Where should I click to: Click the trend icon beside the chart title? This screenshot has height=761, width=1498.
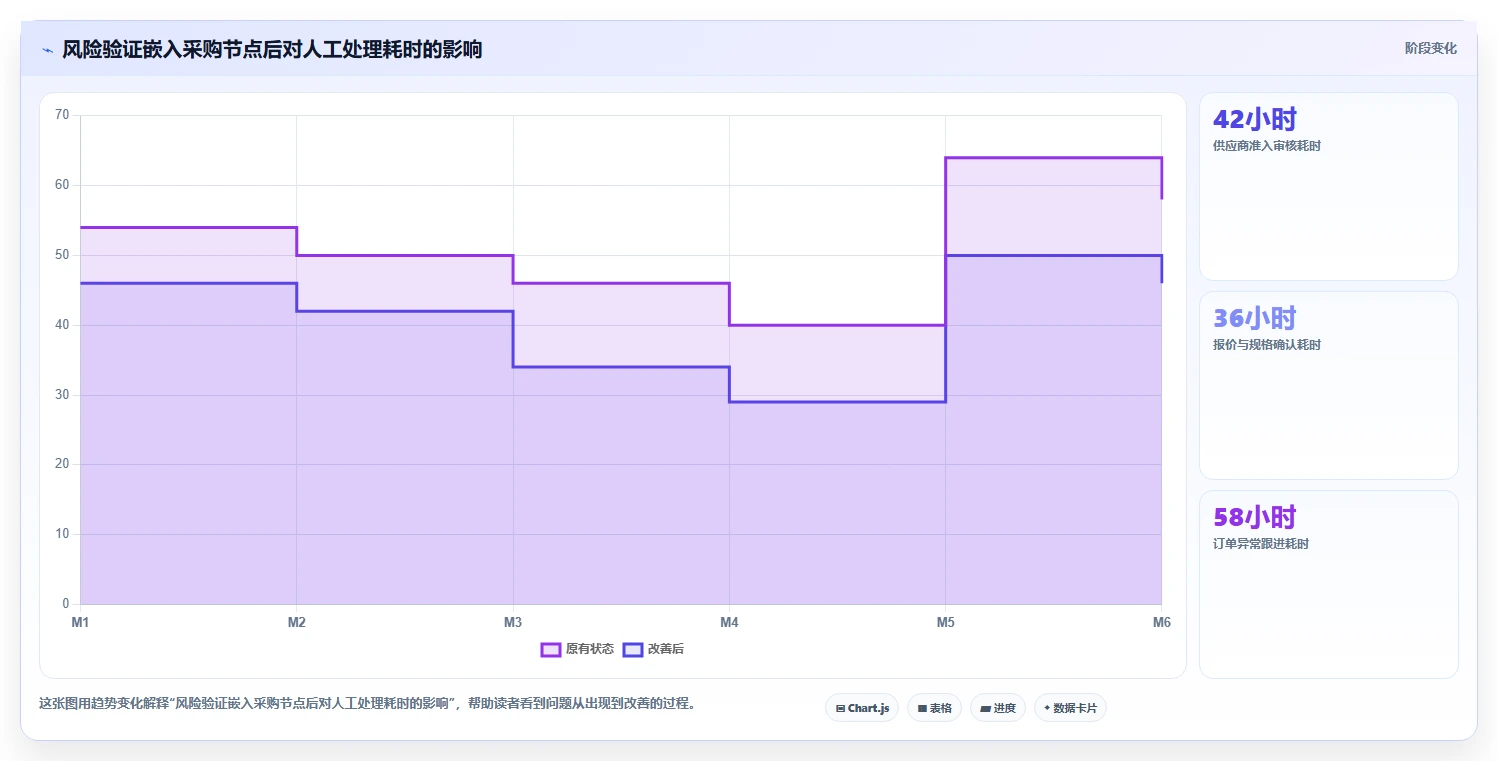pos(47,50)
